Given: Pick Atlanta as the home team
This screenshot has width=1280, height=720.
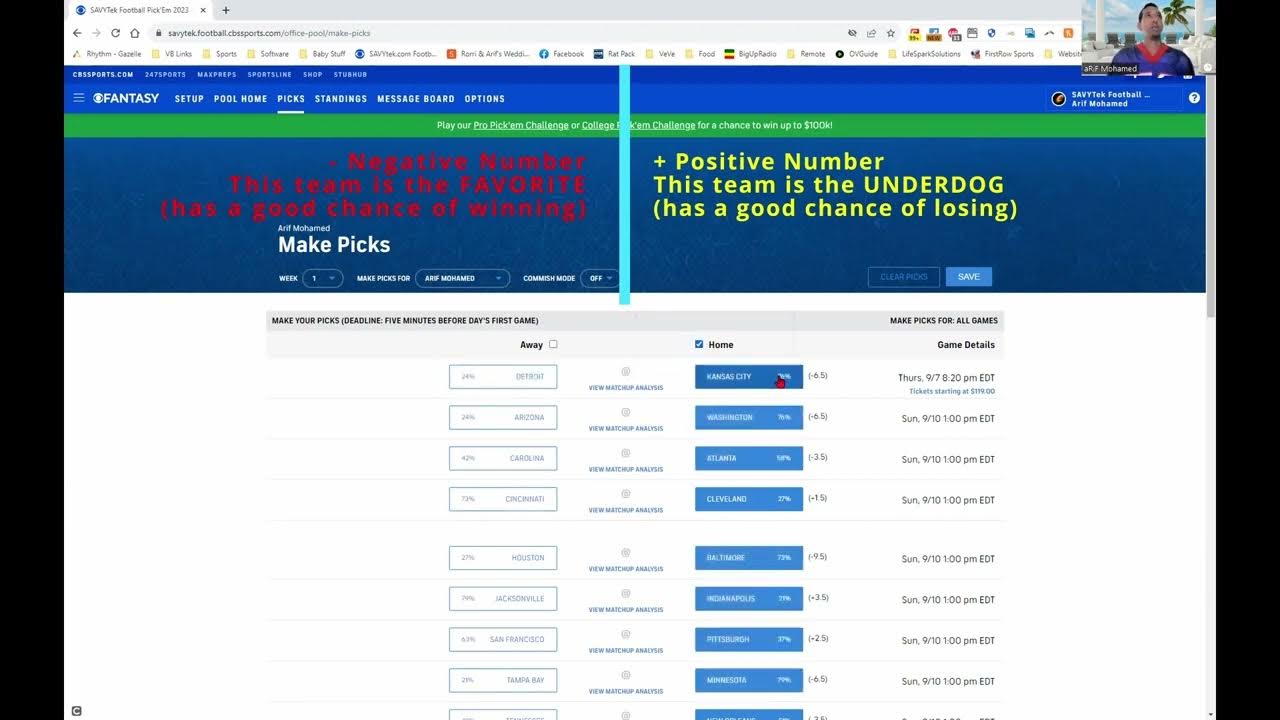Looking at the screenshot, I should click(x=749, y=458).
